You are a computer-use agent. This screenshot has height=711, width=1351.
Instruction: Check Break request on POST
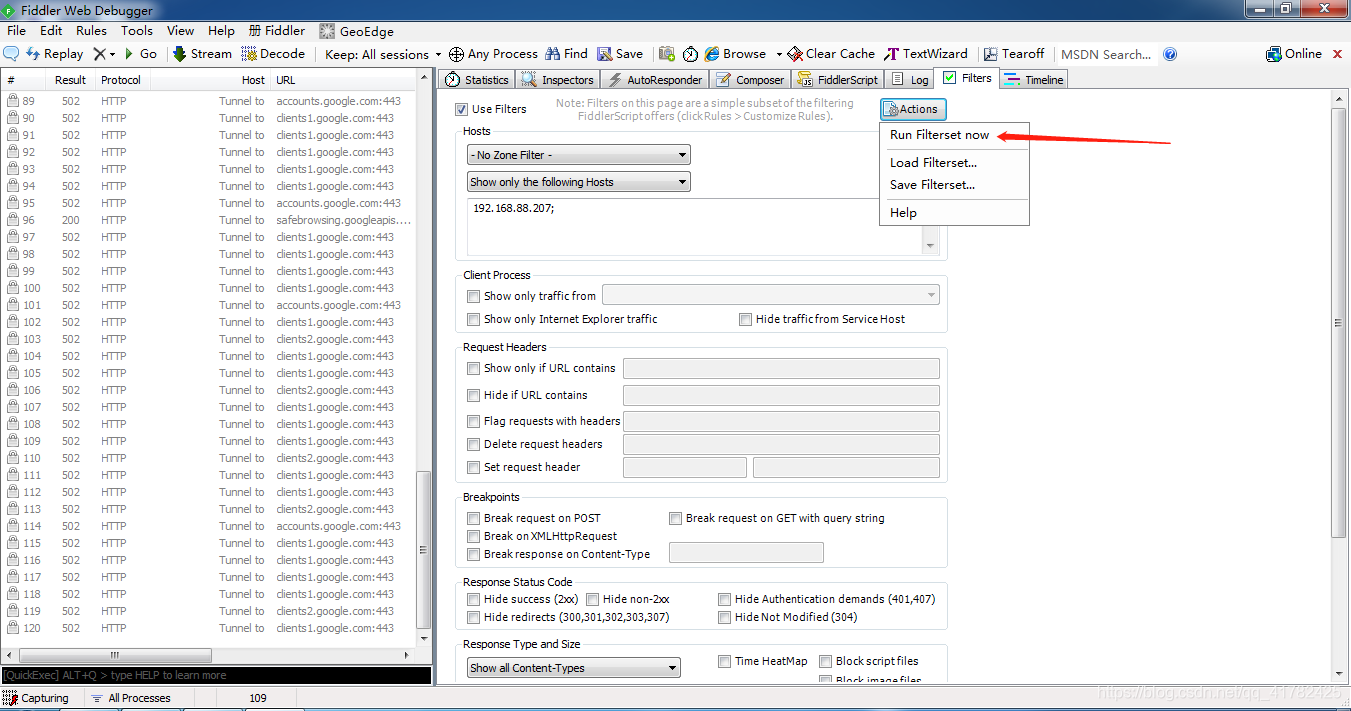[474, 518]
